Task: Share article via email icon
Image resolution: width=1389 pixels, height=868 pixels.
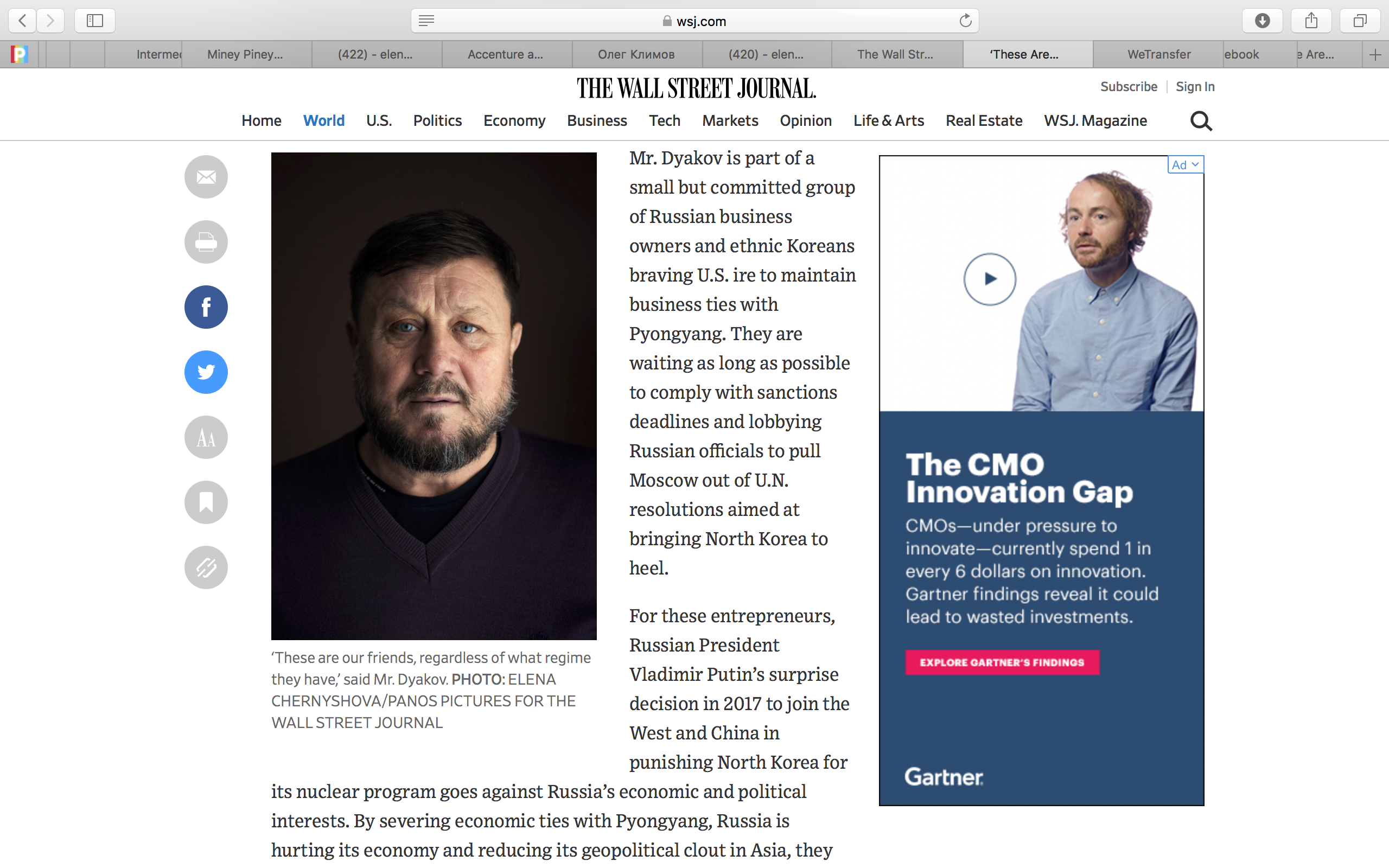Action: (206, 177)
